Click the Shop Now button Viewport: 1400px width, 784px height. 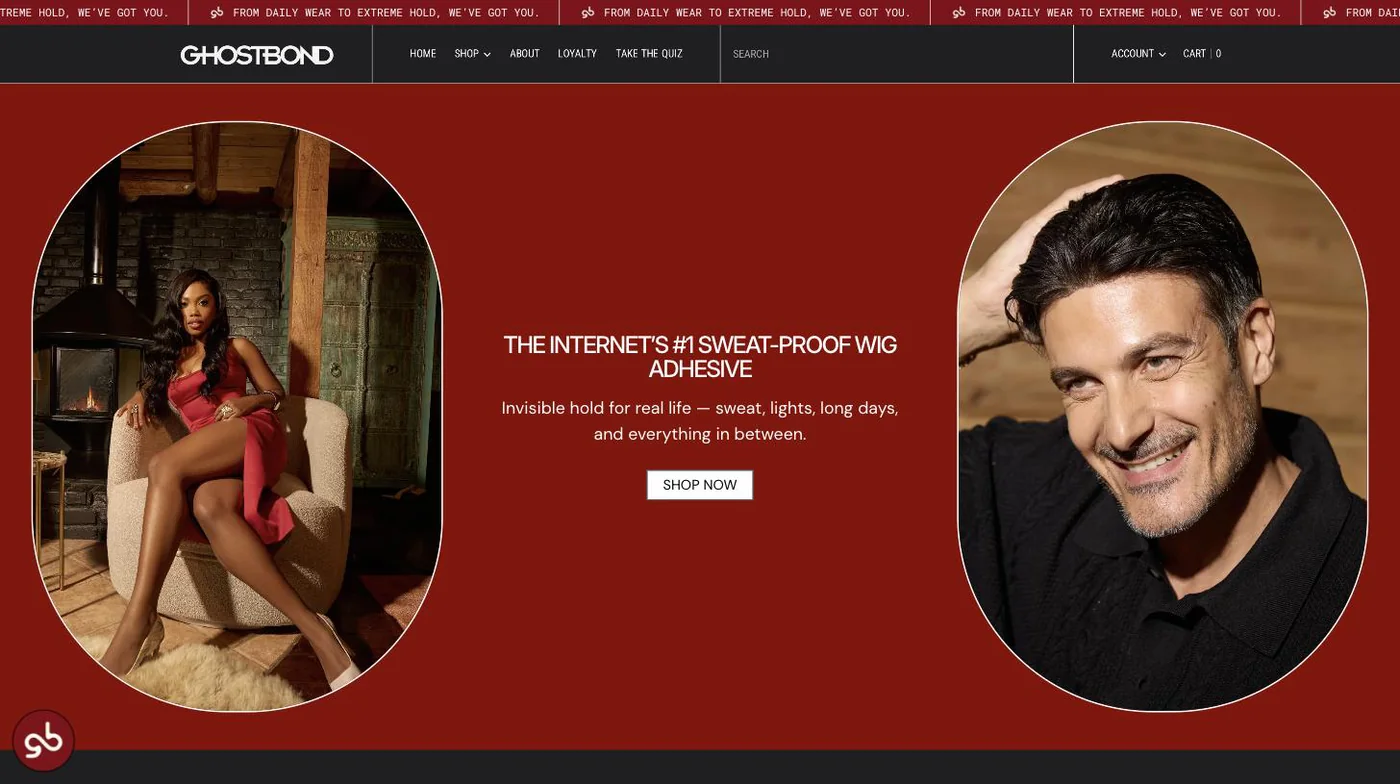pos(700,485)
